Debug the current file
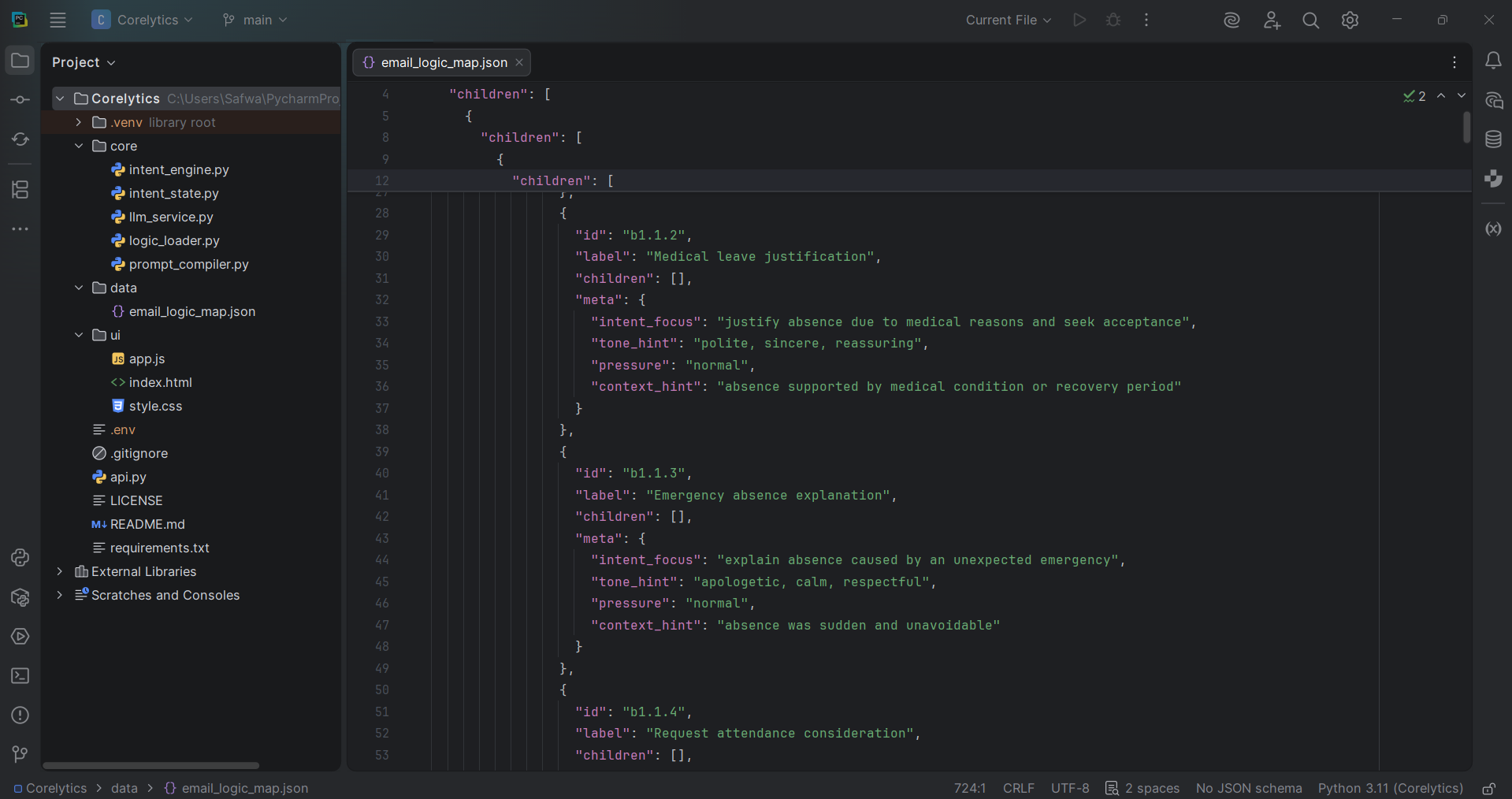Image resolution: width=1512 pixels, height=799 pixels. pos(1113,20)
